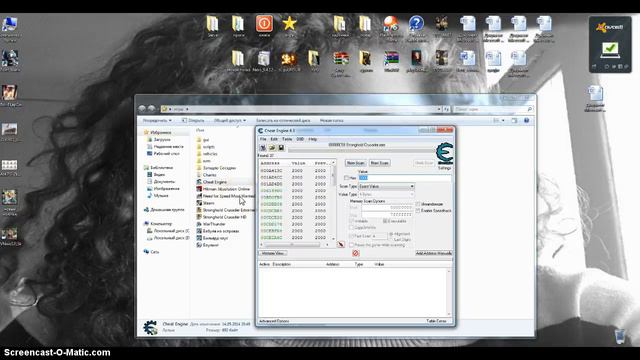Open the Упорядочить dropdown in Explorer
This screenshot has height=360, width=640.
tap(157, 120)
